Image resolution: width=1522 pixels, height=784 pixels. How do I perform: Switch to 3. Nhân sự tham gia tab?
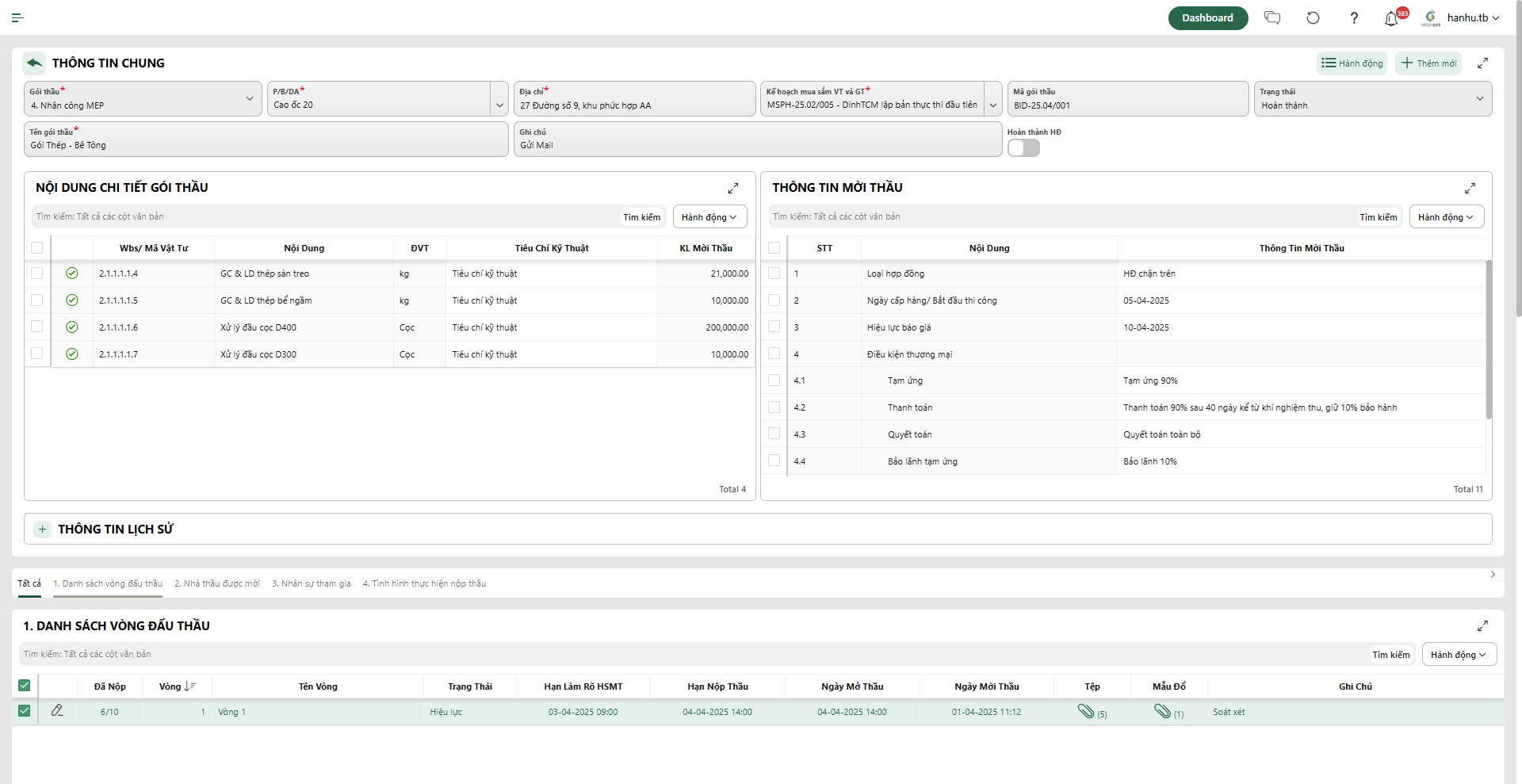(312, 583)
